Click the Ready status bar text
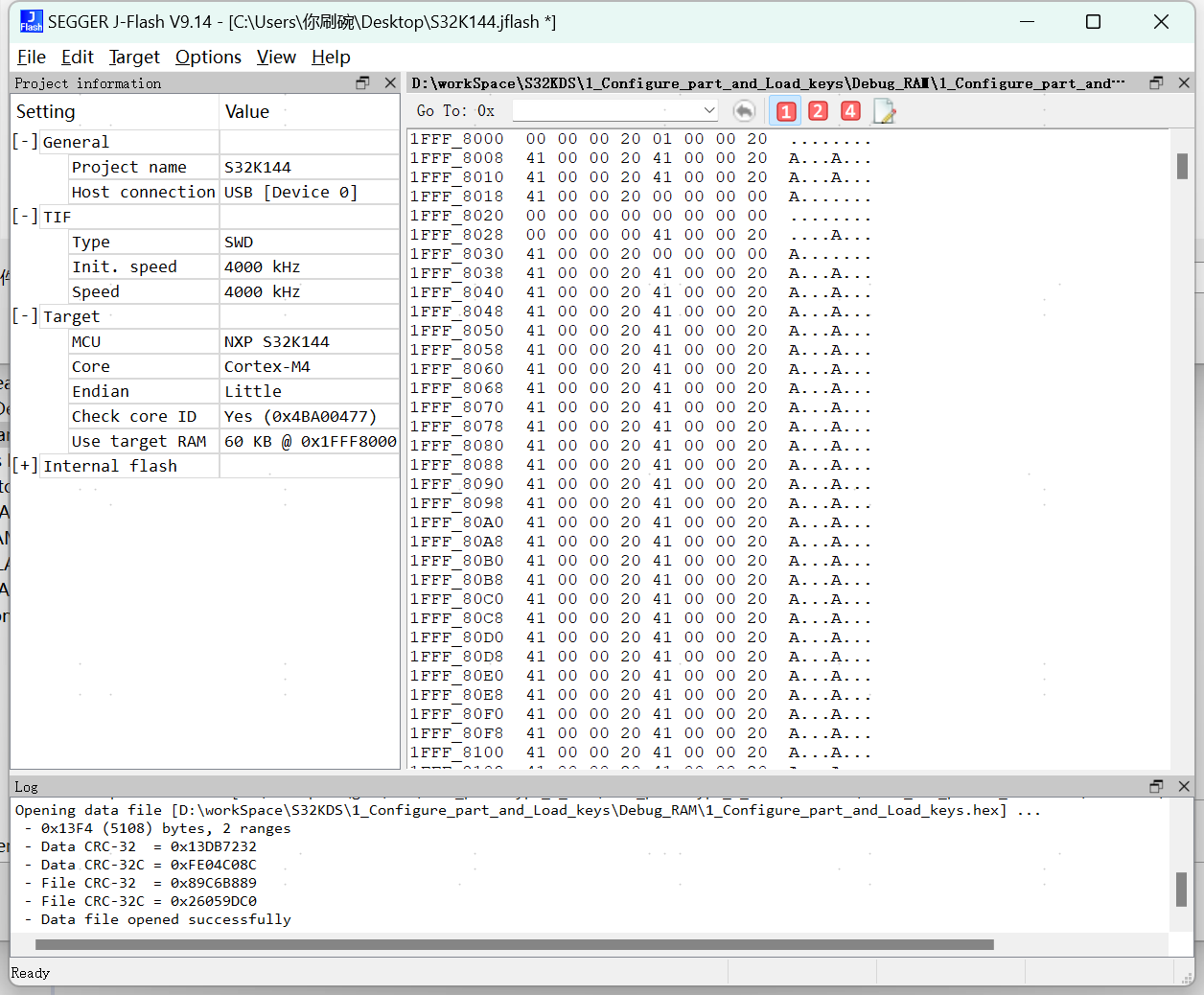The height and width of the screenshot is (995, 1204). (x=31, y=973)
